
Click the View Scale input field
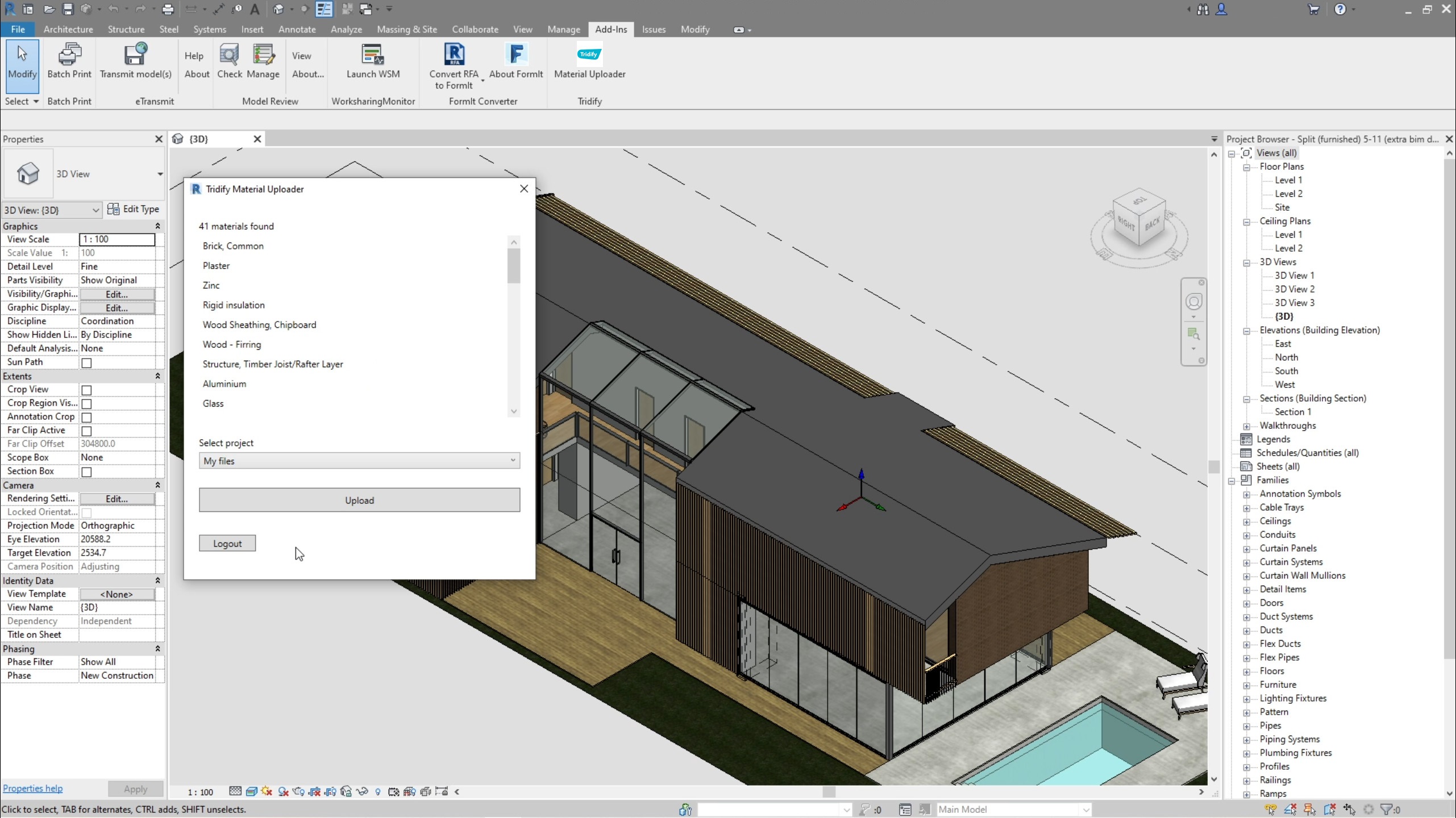pyautogui.click(x=117, y=239)
